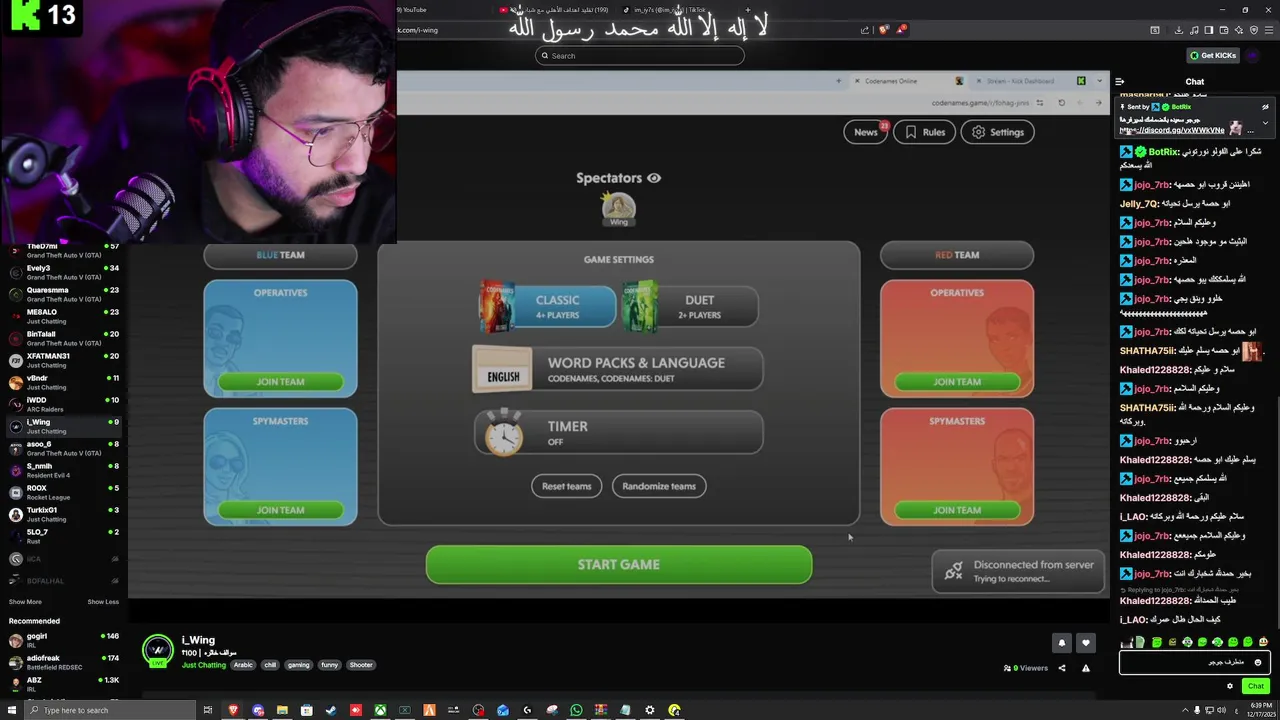The width and height of the screenshot is (1280, 720).
Task: Open the Brave Wallet icon
Action: coord(1224,30)
